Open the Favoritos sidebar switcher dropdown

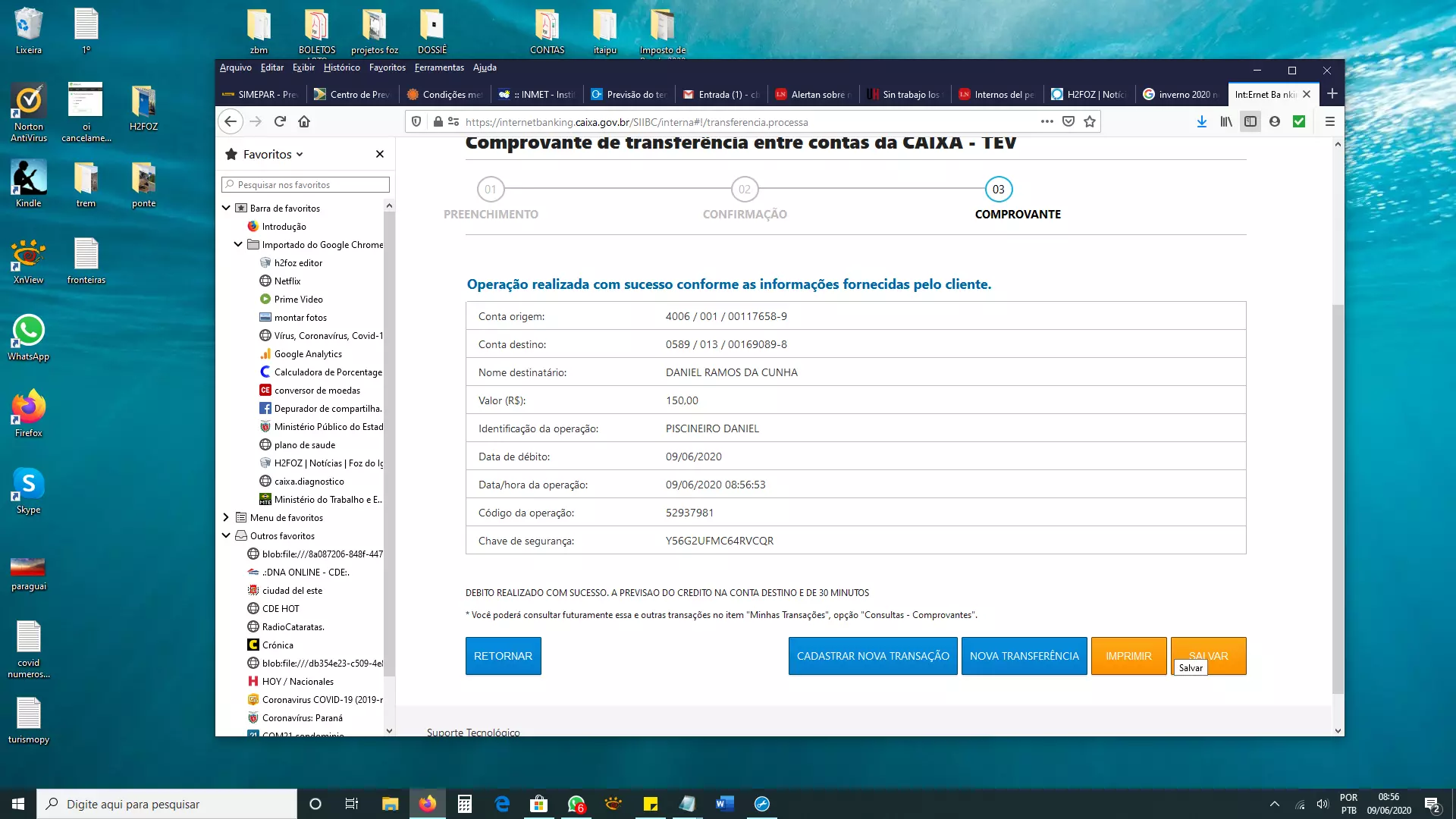[x=272, y=154]
